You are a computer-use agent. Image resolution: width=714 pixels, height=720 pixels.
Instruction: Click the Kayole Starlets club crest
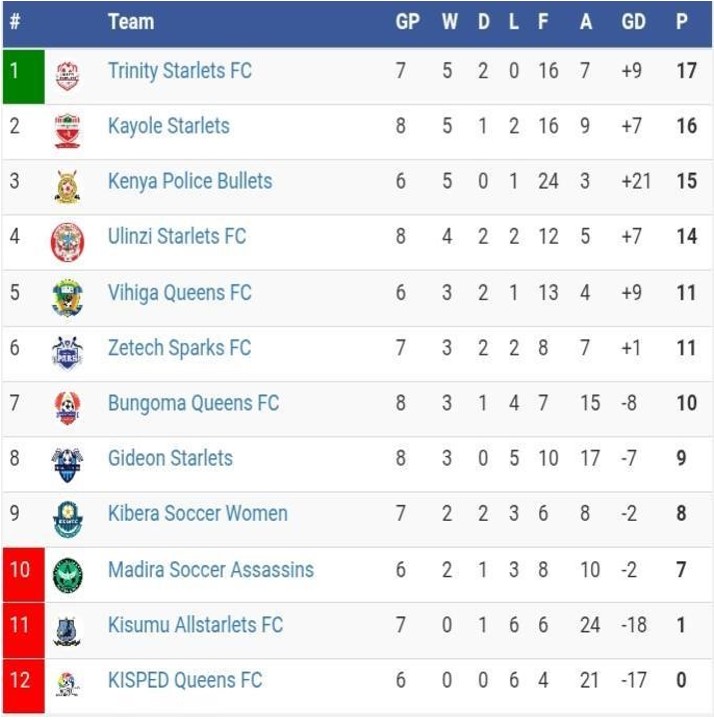[x=67, y=130]
